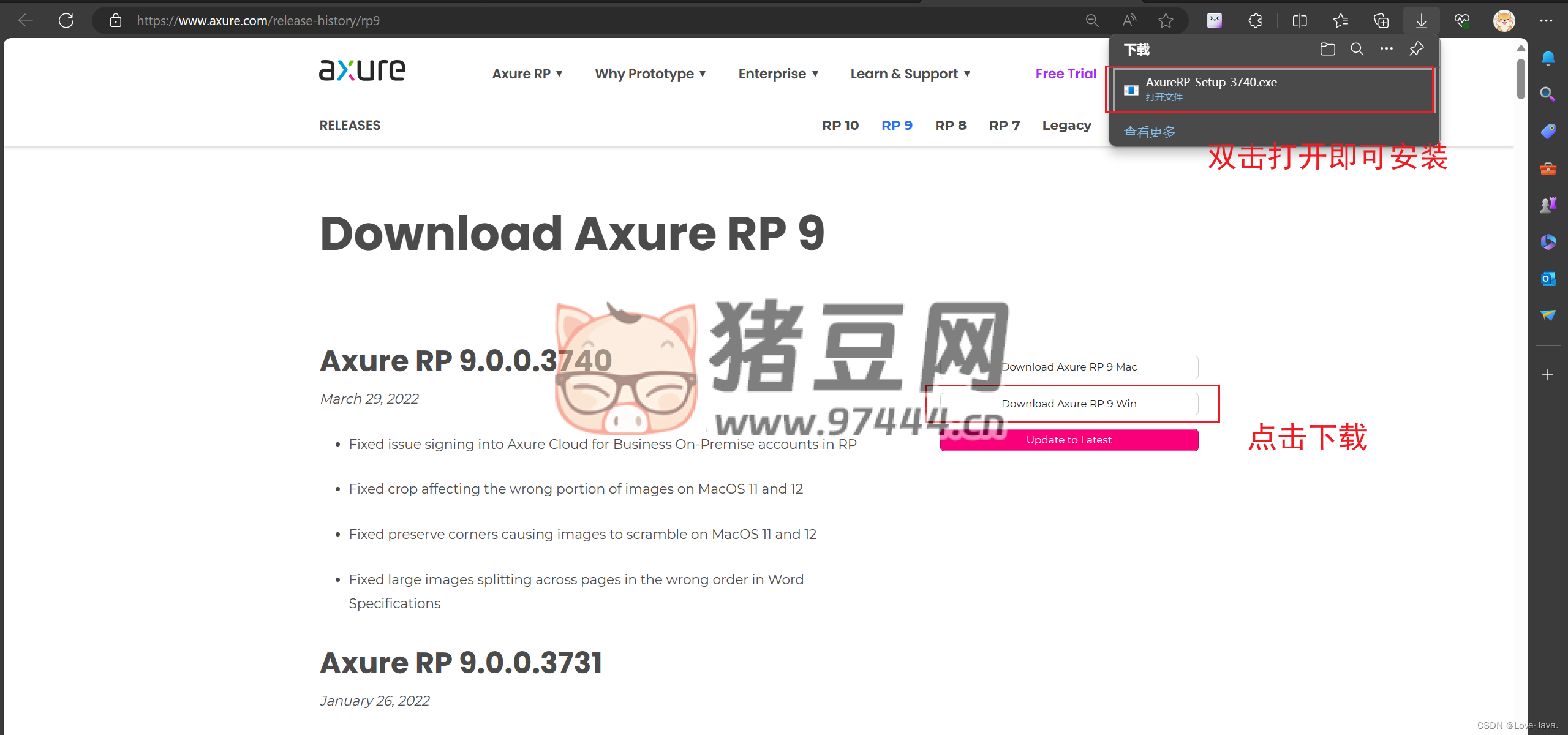Click 查看更多 in downloads panel

pyautogui.click(x=1149, y=132)
